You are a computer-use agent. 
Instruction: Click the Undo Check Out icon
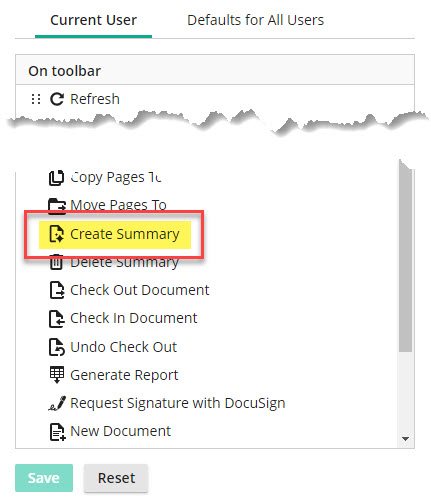coord(57,347)
